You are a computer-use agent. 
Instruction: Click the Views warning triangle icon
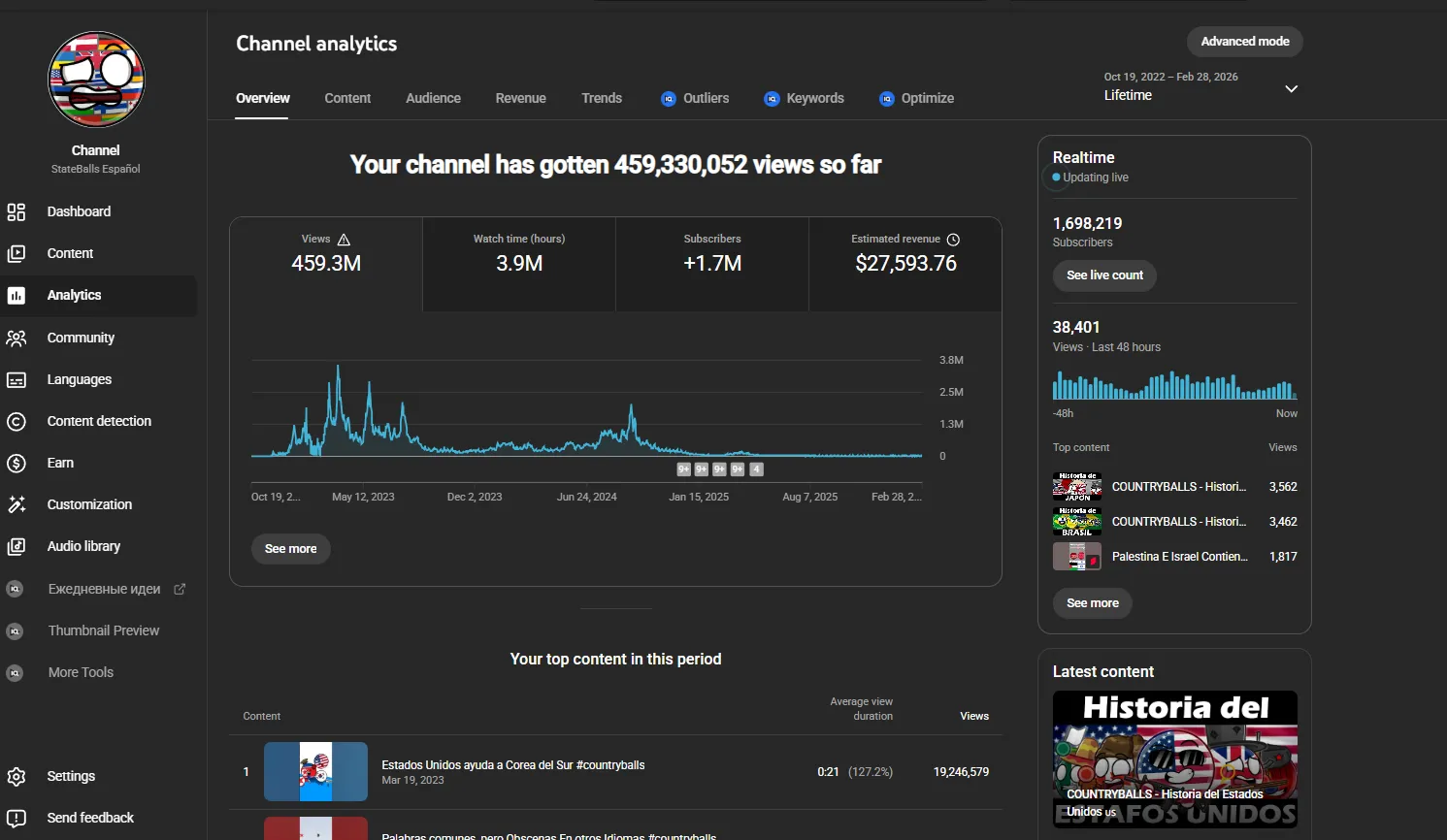[344, 240]
